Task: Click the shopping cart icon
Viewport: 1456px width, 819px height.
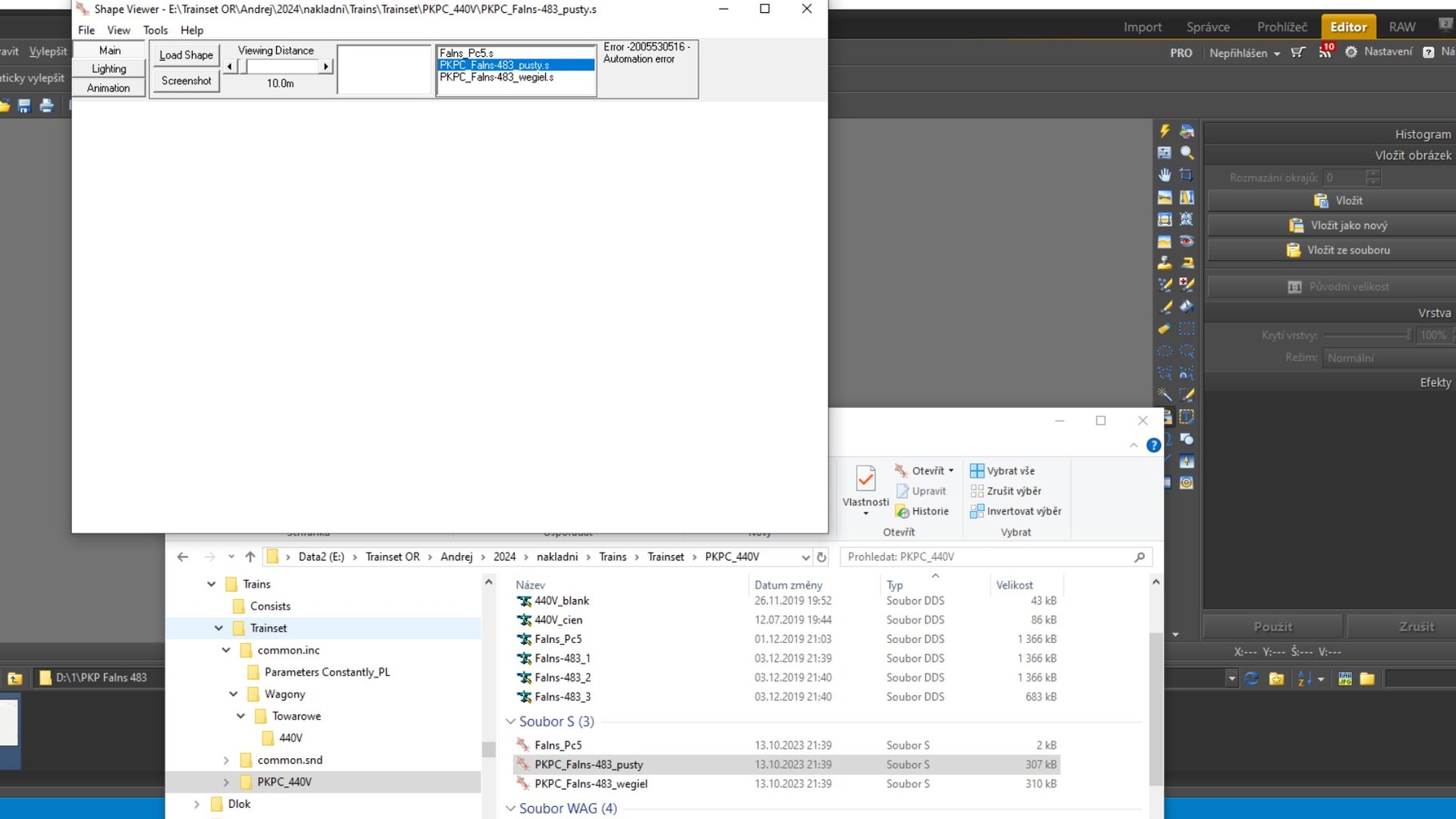Action: [1298, 53]
